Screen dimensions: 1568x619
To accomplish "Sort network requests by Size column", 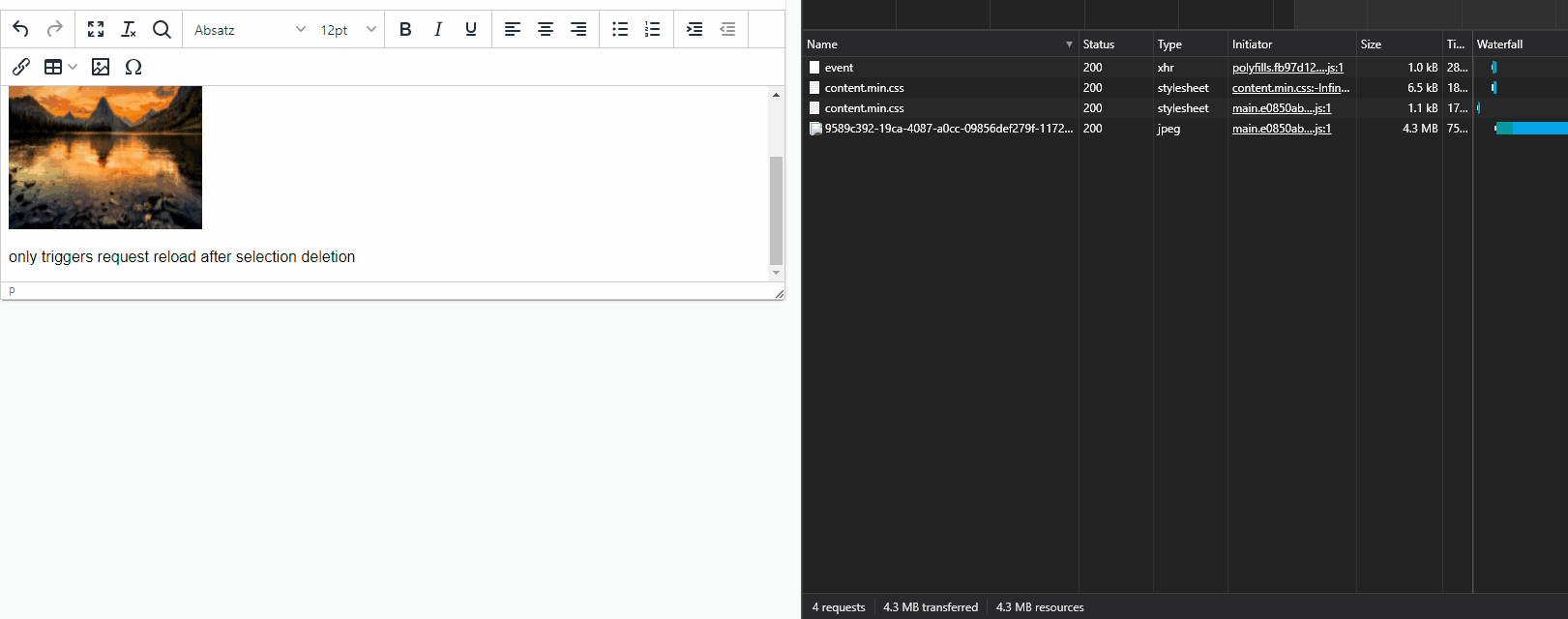I will coord(1400,44).
